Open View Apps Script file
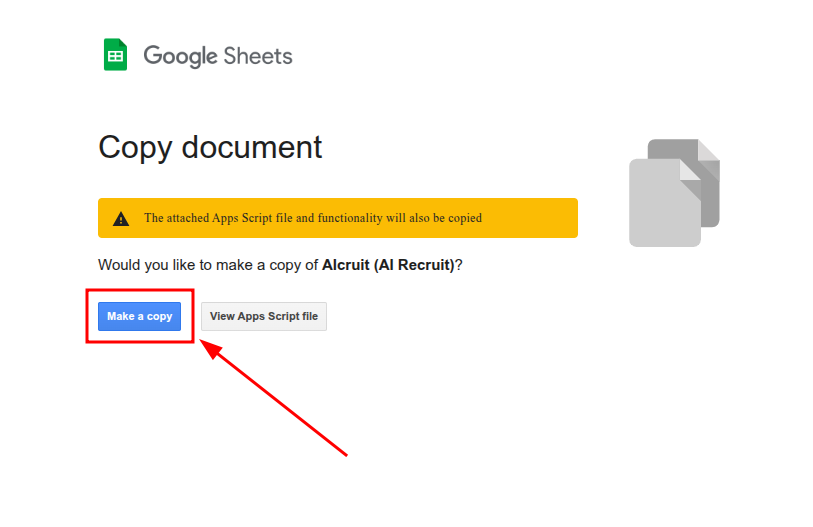813x527 pixels. (264, 316)
